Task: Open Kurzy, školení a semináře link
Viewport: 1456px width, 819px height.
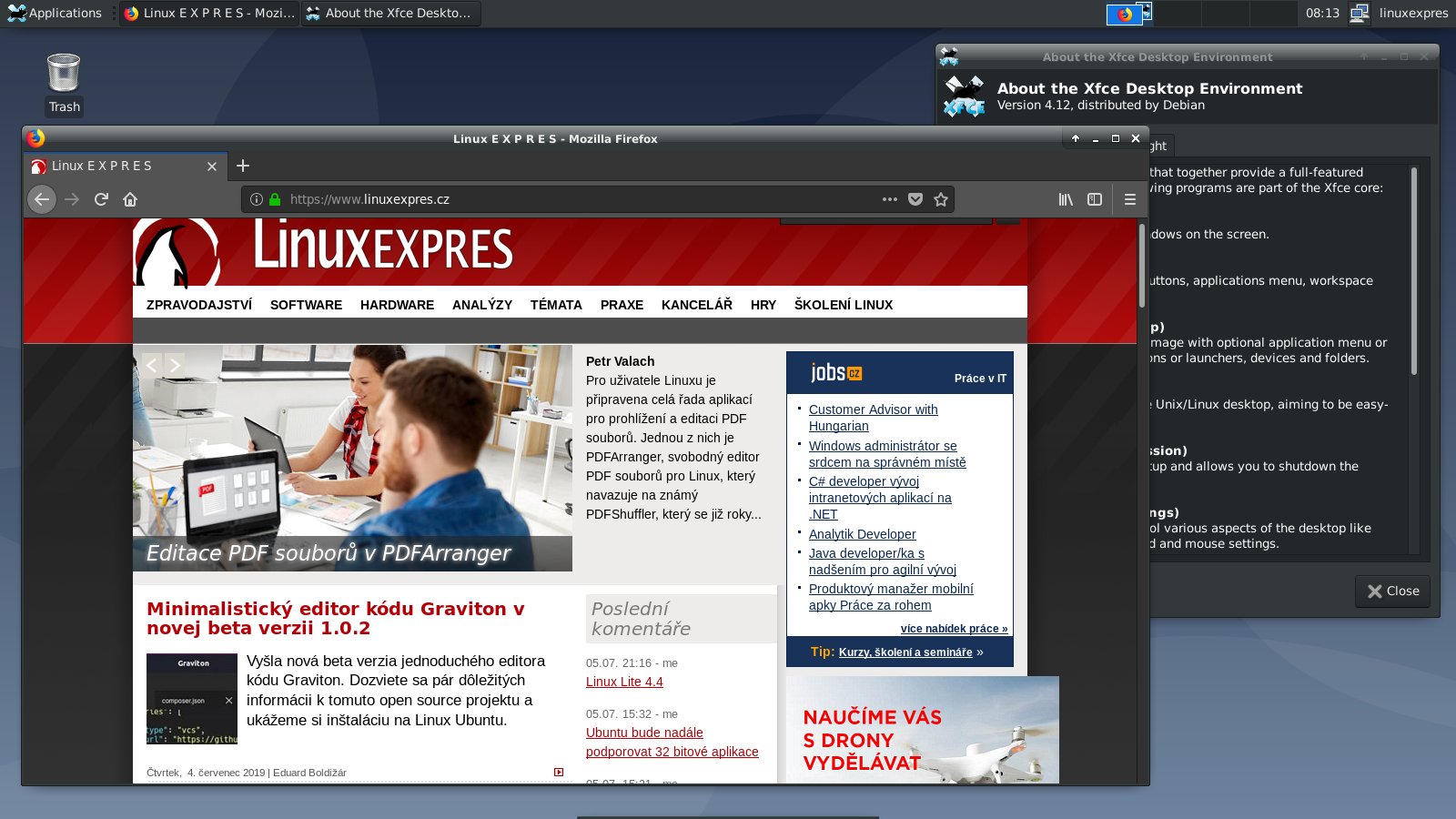Action: (x=905, y=652)
